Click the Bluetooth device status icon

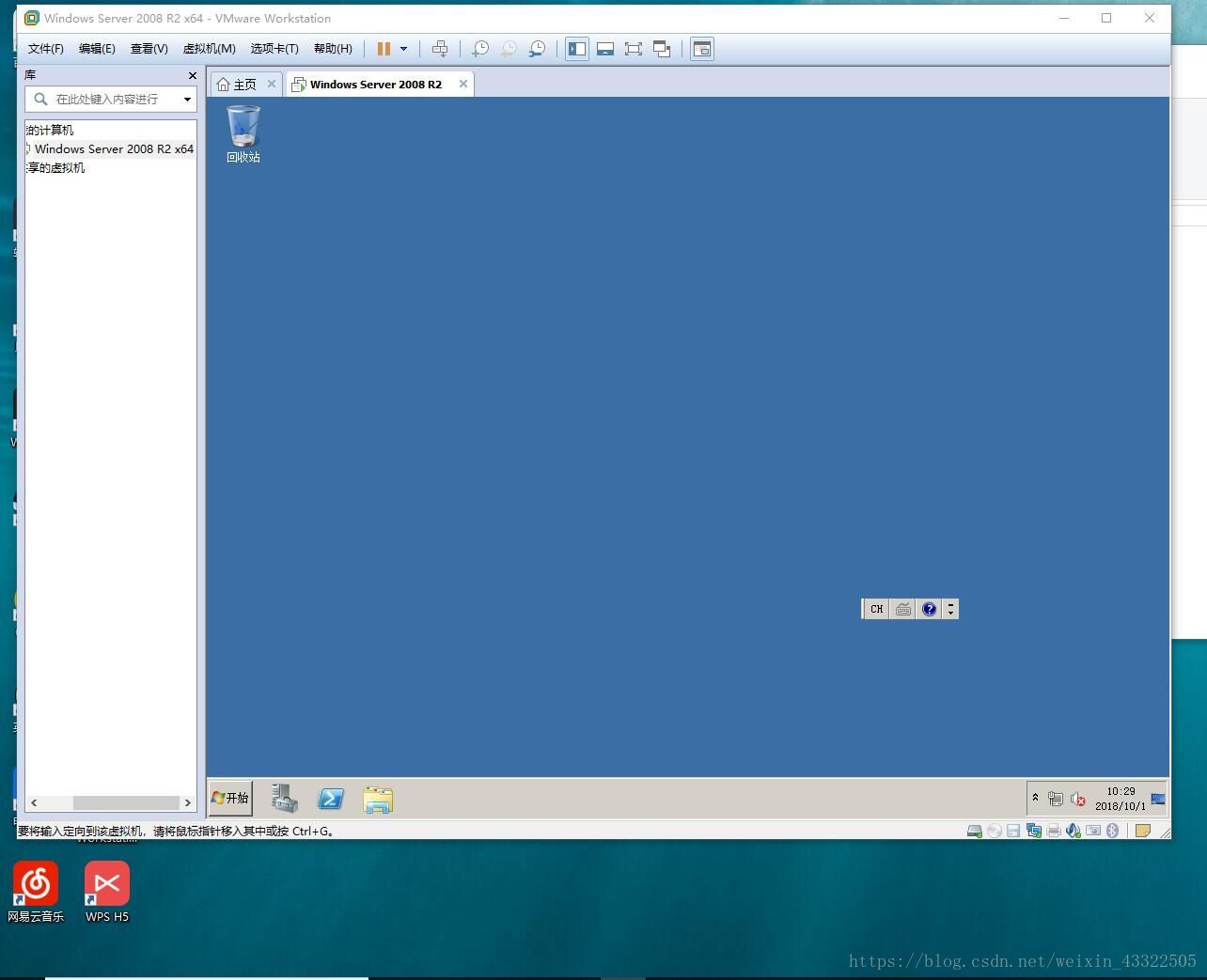tap(1113, 831)
